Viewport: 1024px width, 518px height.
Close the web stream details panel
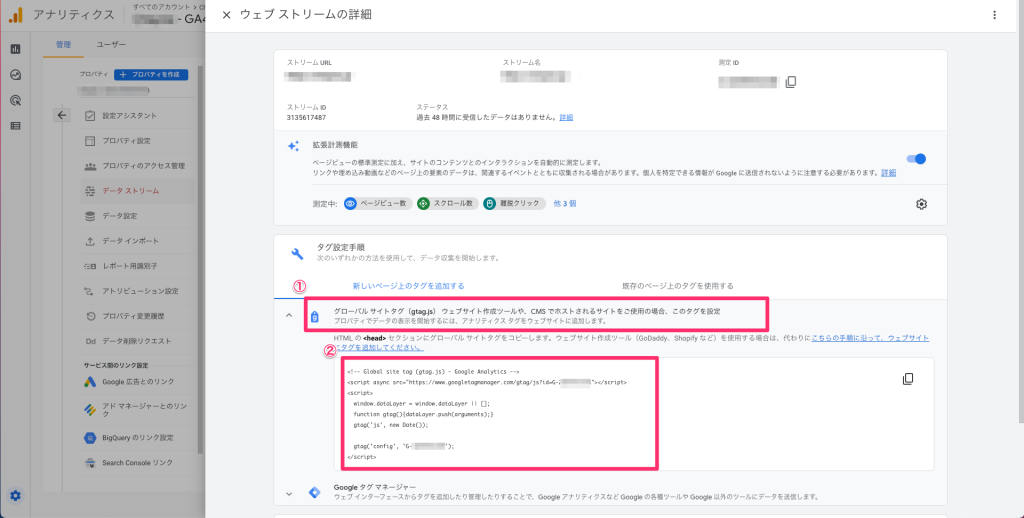pyautogui.click(x=226, y=15)
